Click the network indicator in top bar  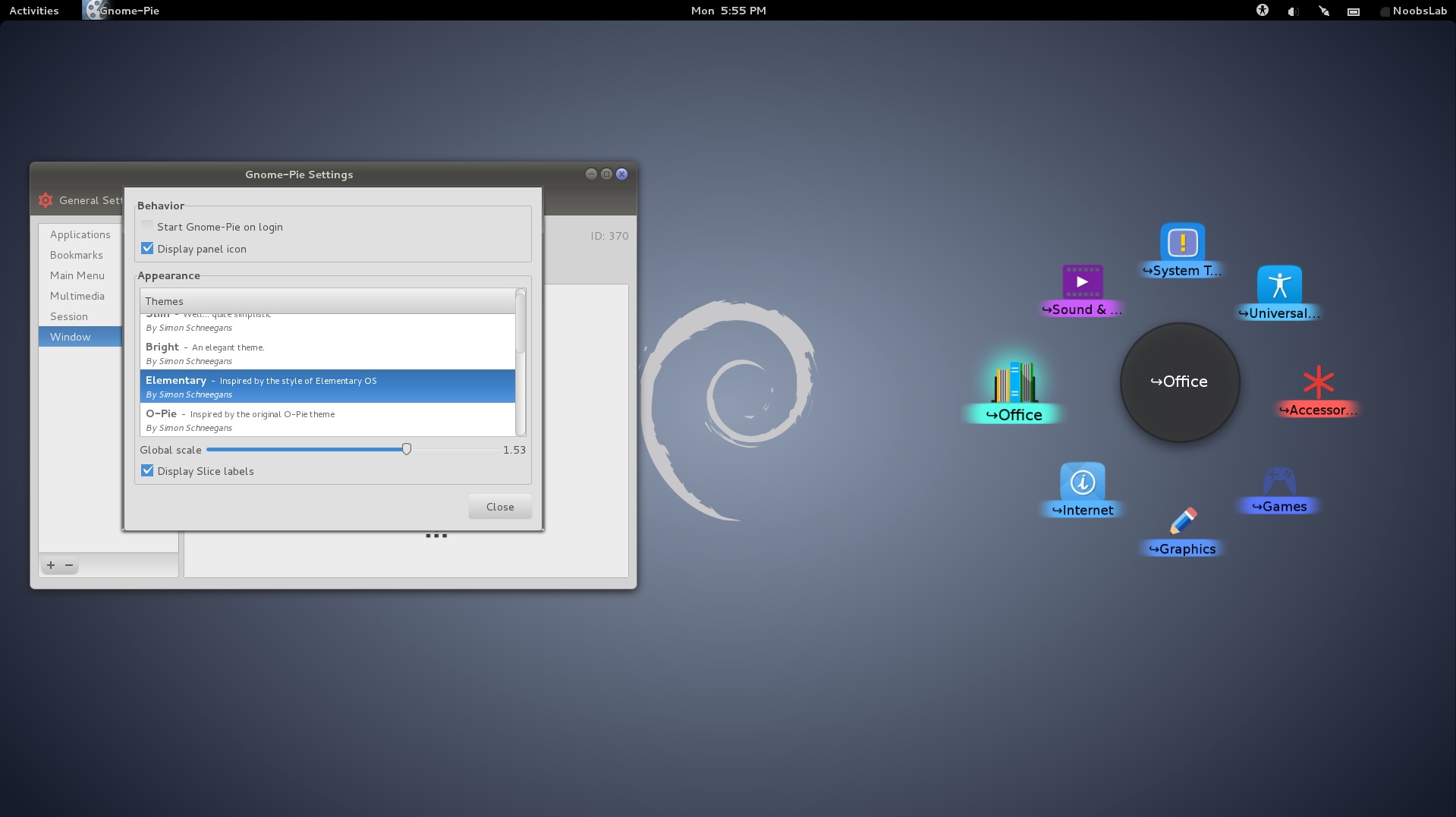coord(1324,11)
